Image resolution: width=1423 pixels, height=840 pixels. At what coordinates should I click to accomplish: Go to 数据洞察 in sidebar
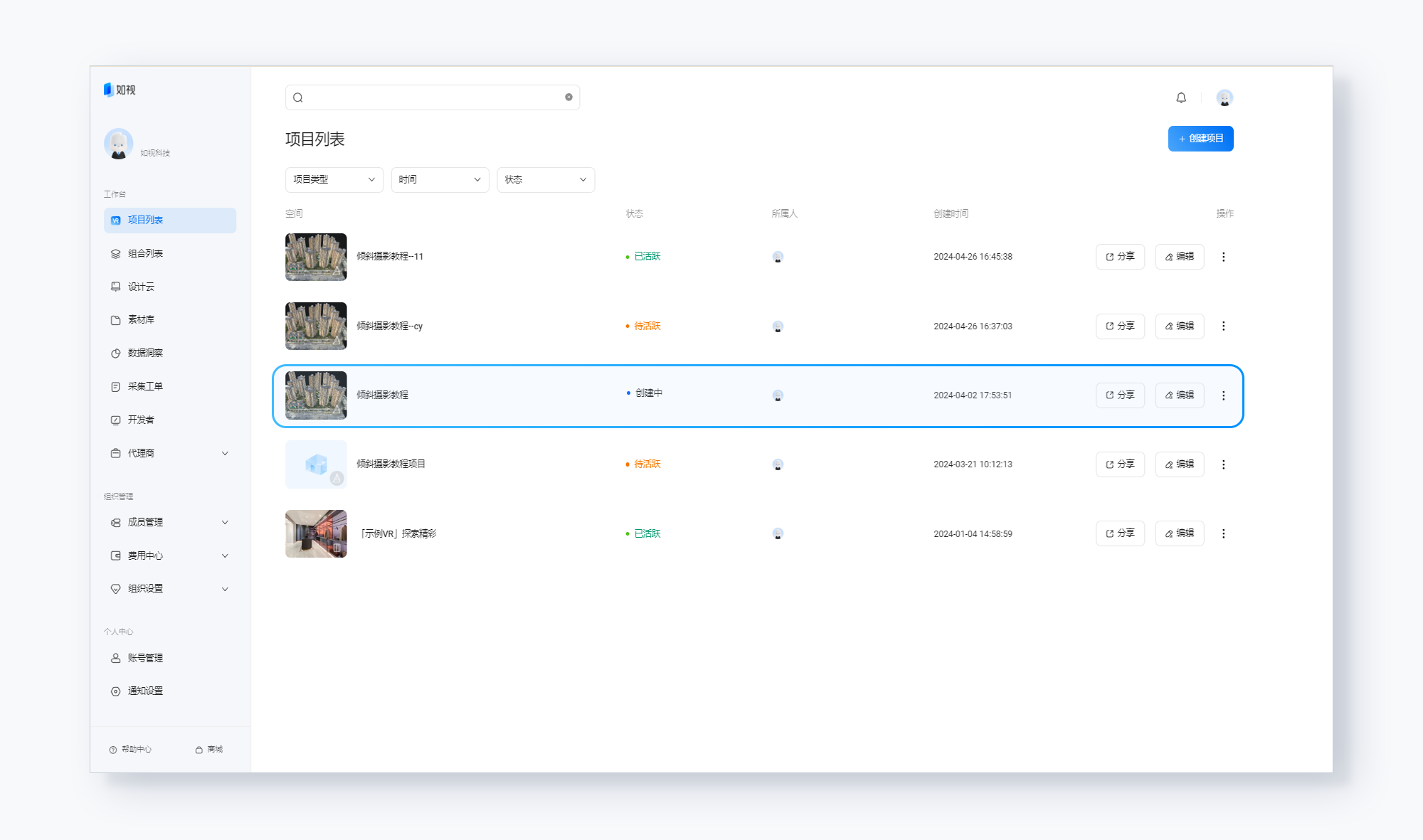(170, 353)
